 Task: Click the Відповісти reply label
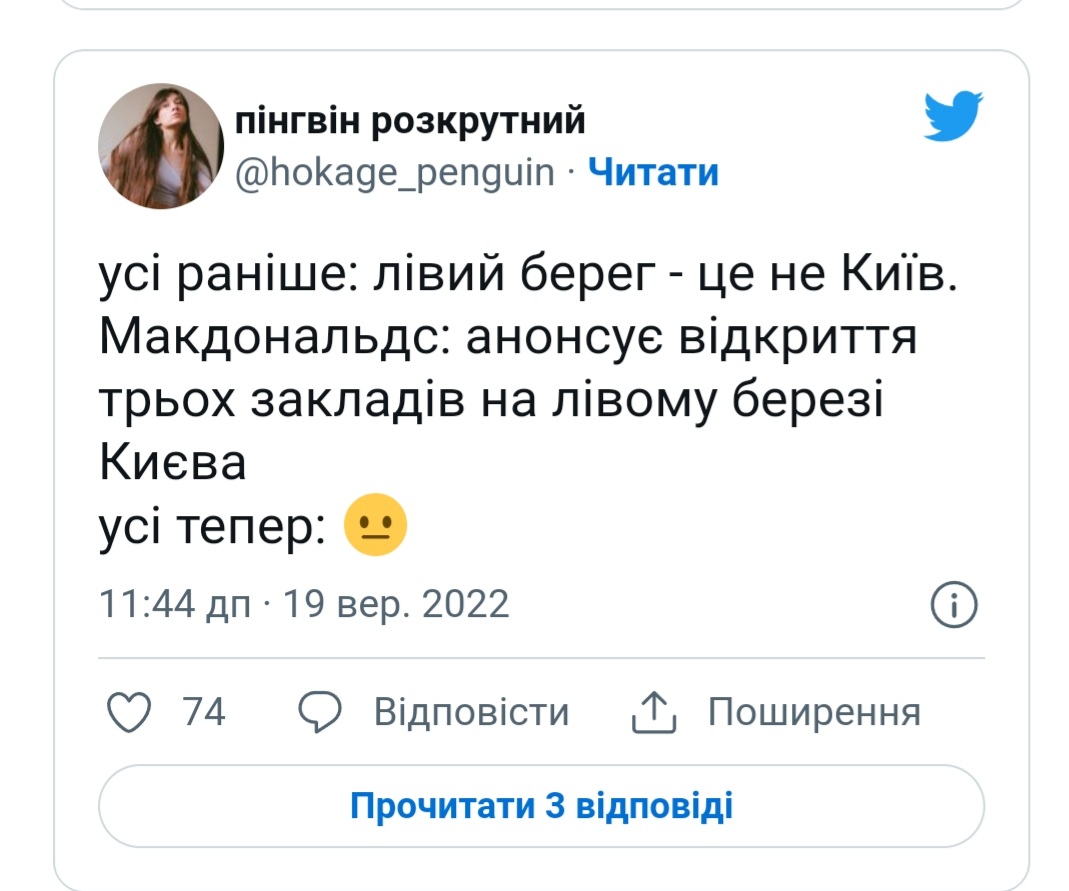point(471,713)
